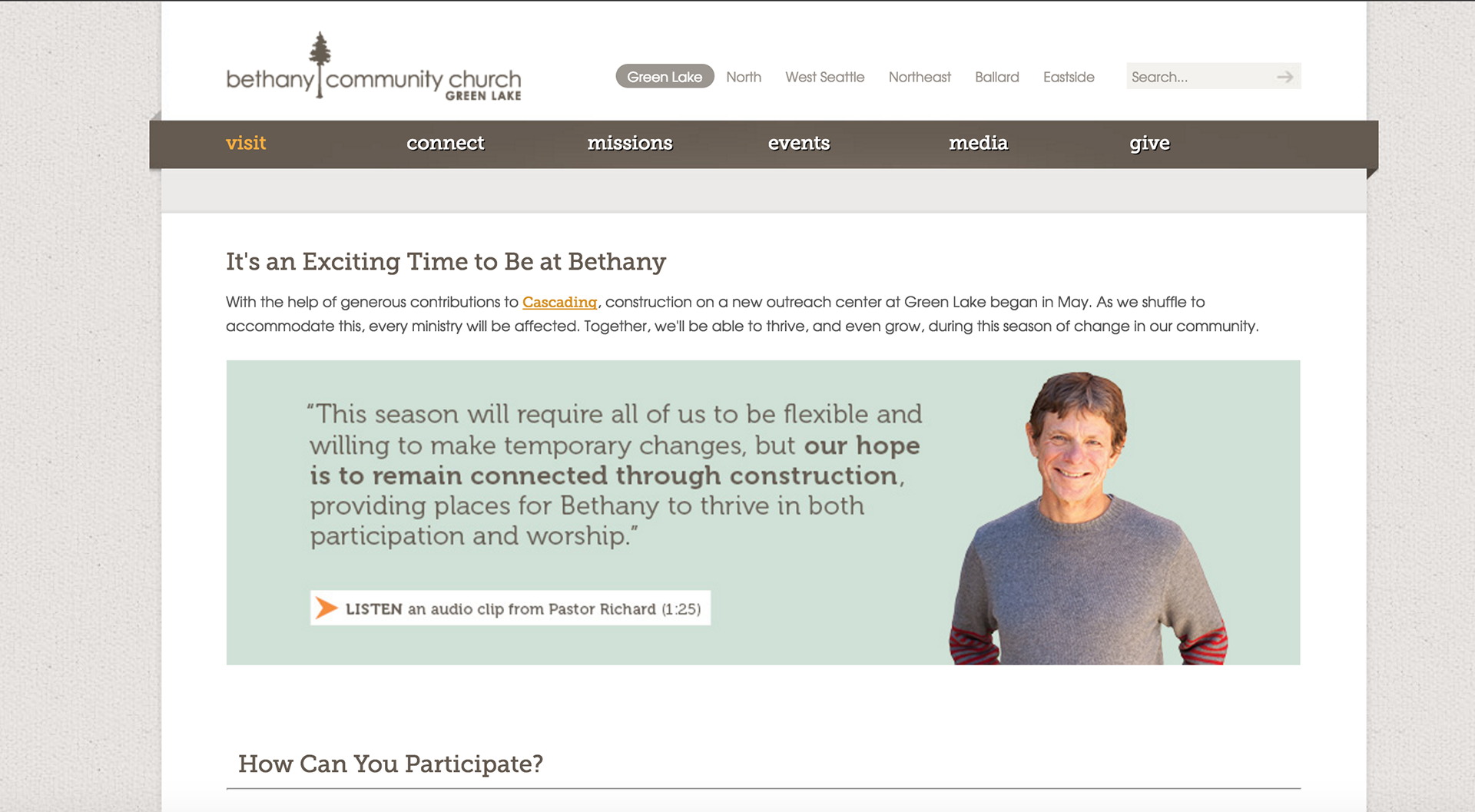The height and width of the screenshot is (812, 1475).
Task: Switch to the Northeast campus
Action: pos(920,77)
